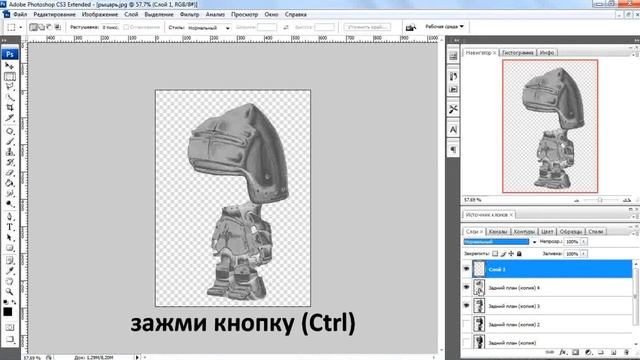Show layer Задний план (копия)
The image size is (640, 360).
[x=466, y=342]
